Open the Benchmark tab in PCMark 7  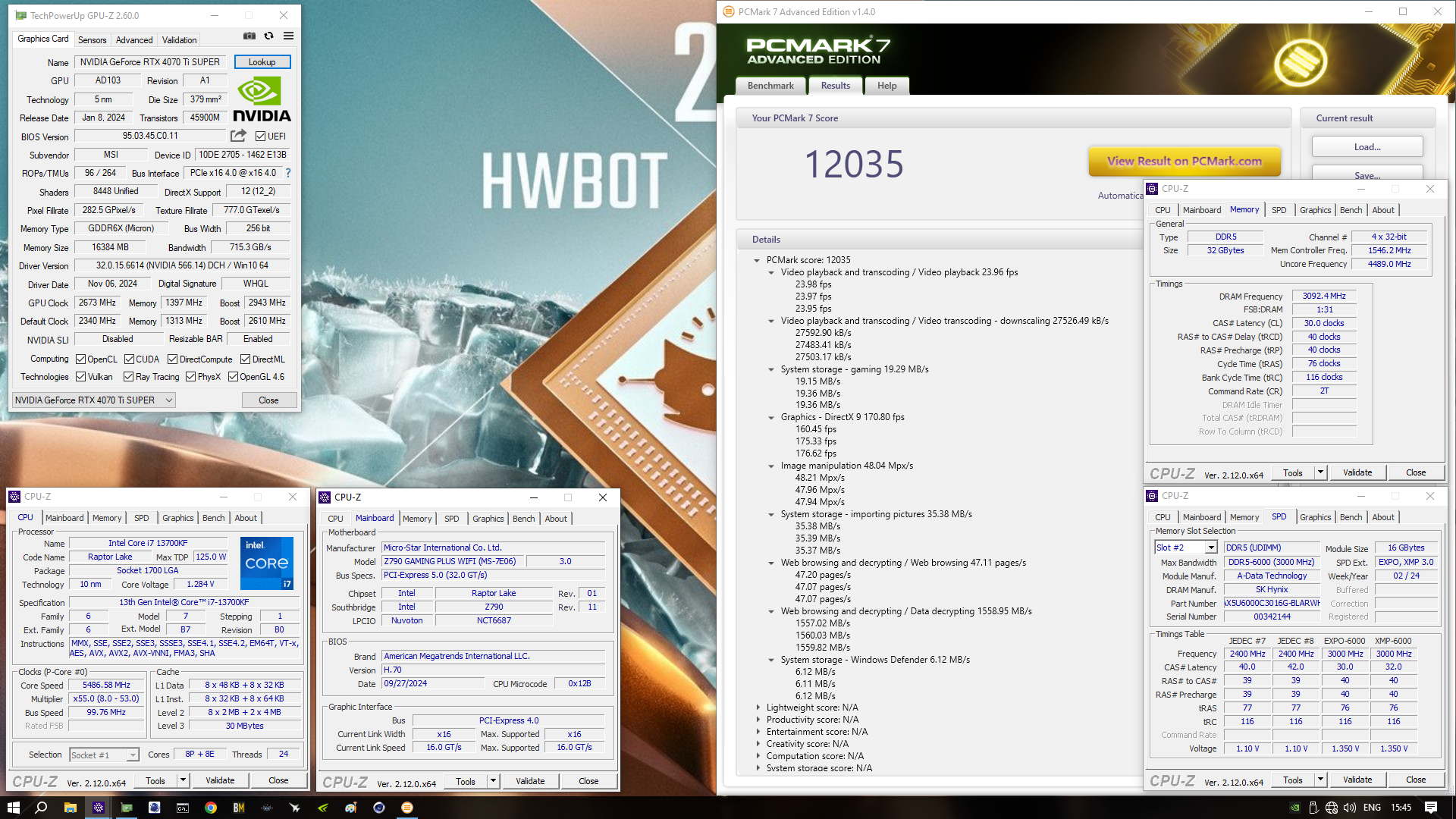pos(770,86)
